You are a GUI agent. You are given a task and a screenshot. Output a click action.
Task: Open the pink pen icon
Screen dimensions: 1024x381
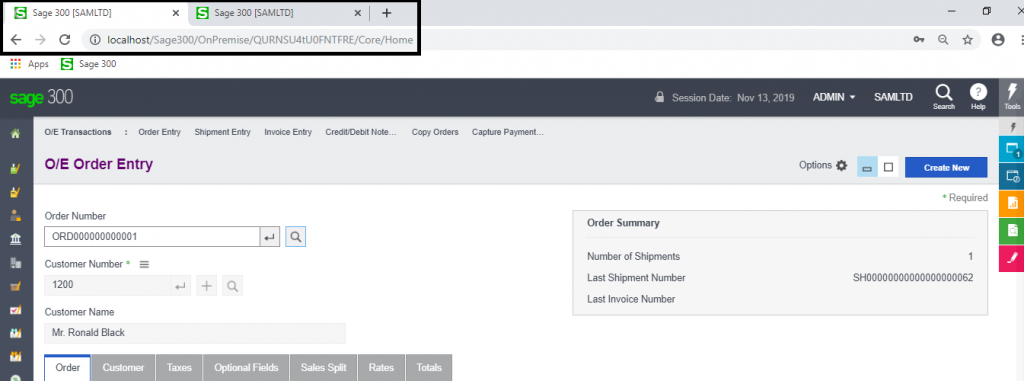coord(1012,258)
